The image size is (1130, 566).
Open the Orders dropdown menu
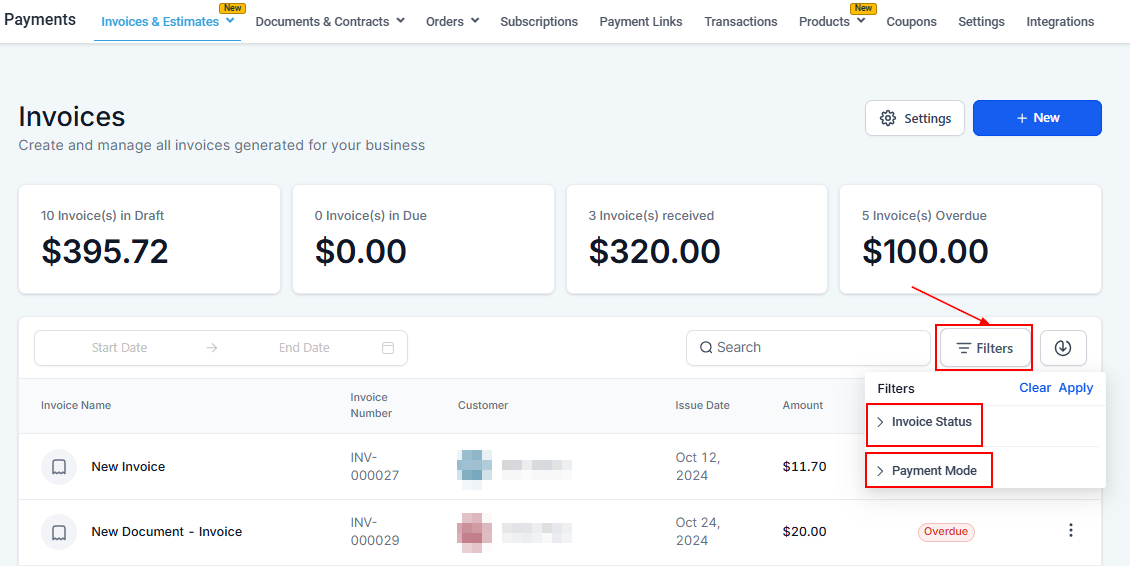(452, 21)
